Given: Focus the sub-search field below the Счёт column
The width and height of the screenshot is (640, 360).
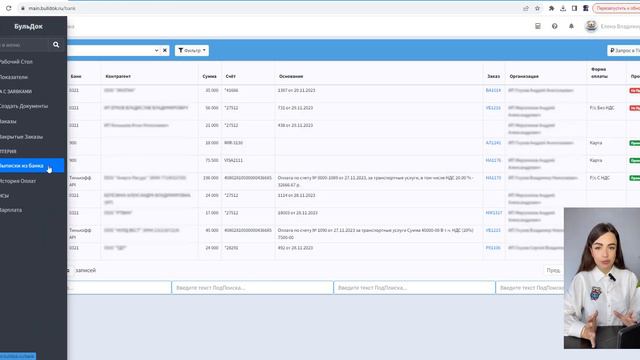Looking at the screenshot, I should click(252, 288).
